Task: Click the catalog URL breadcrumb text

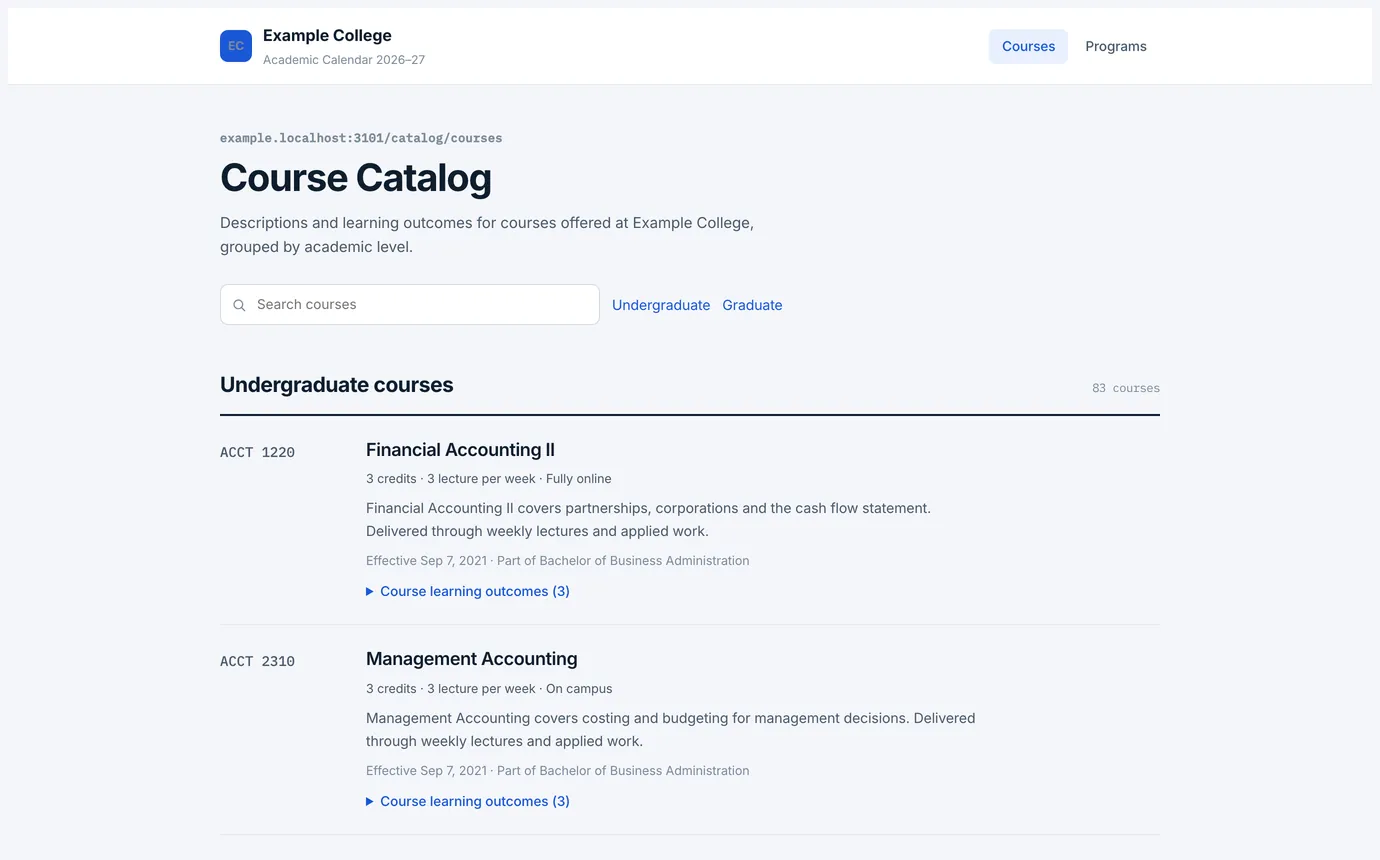Action: [361, 138]
